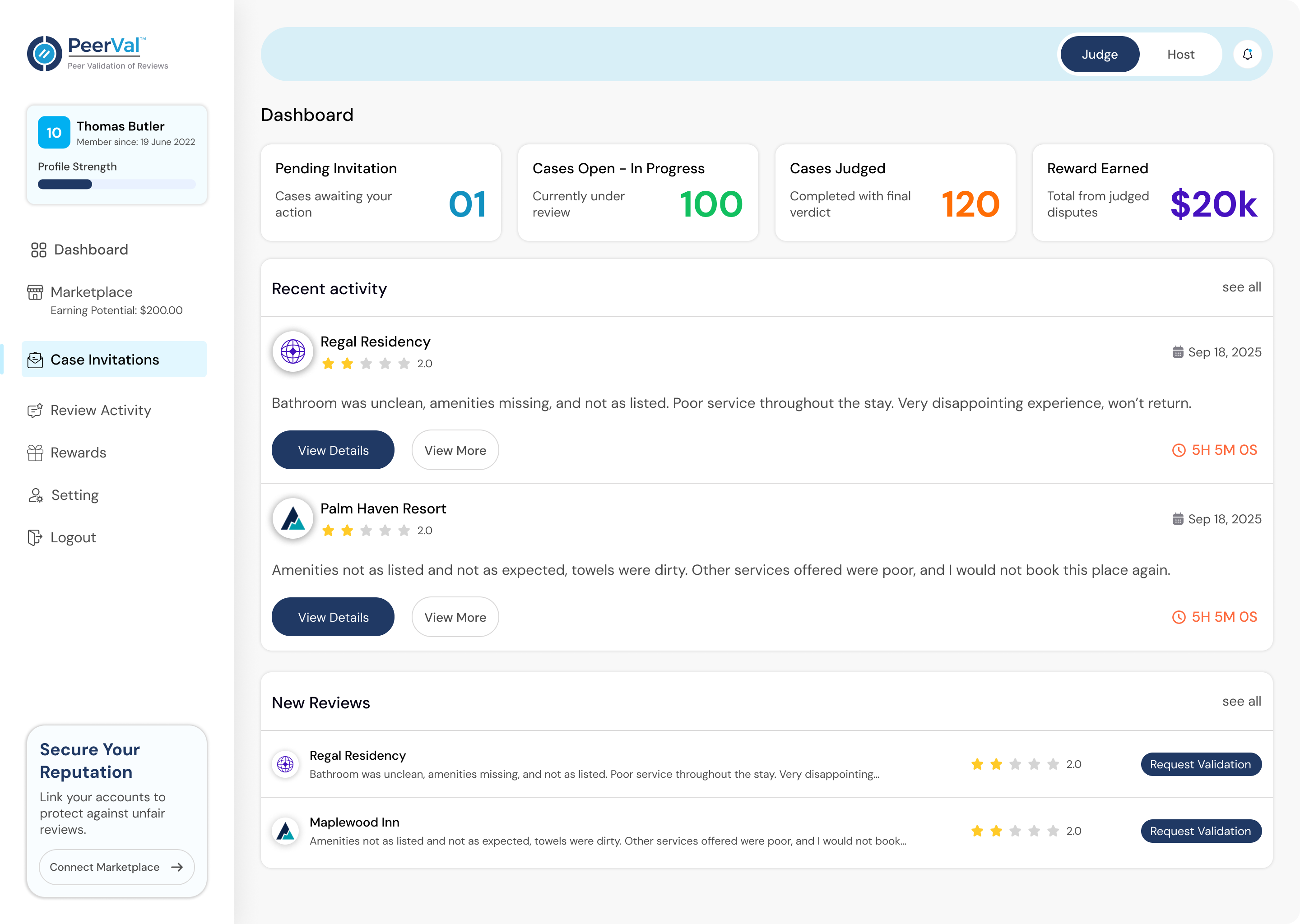The width and height of the screenshot is (1300, 924).
Task: Open Review Activity in sidebar menu
Action: pos(101,410)
